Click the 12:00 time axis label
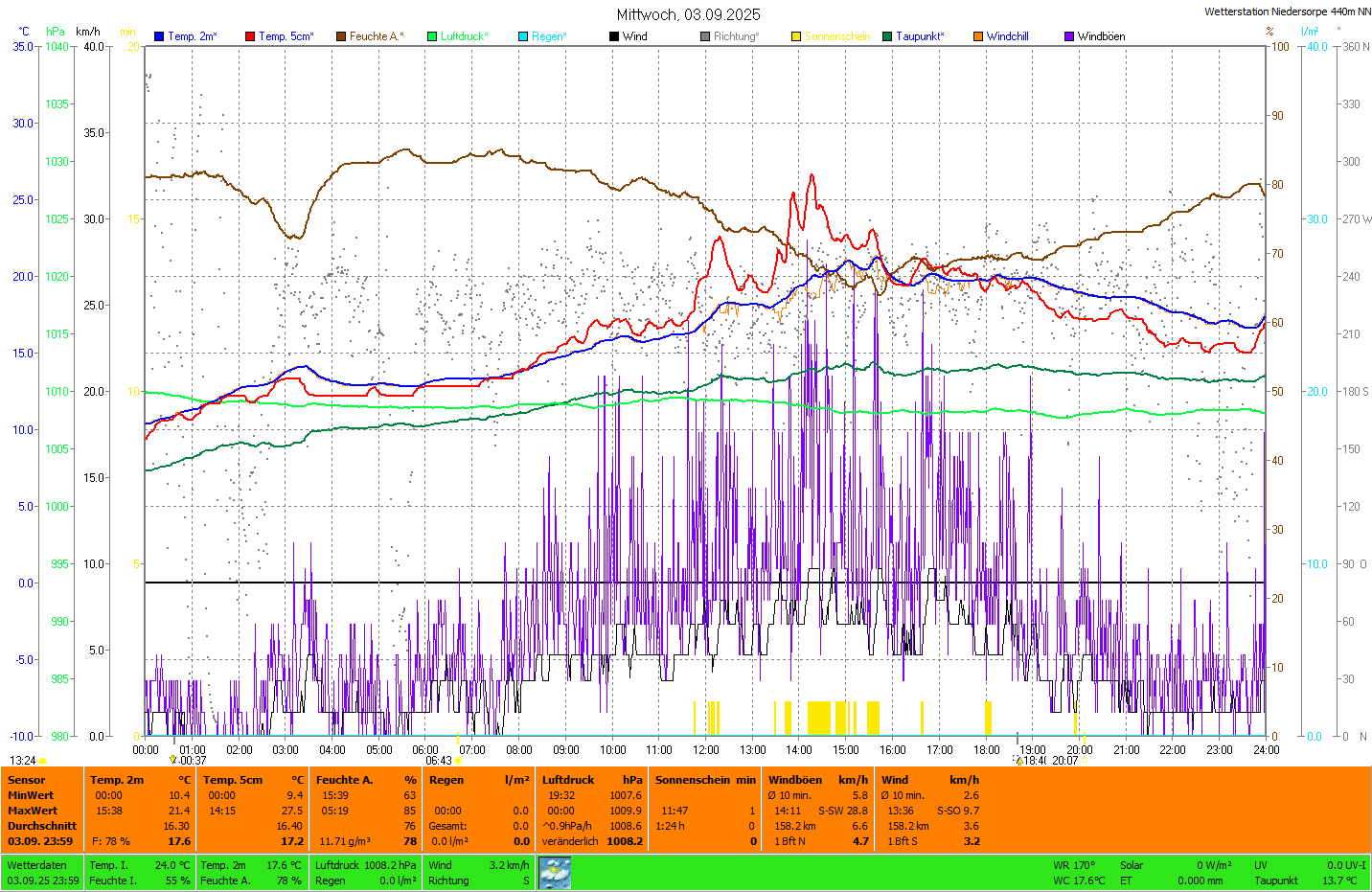 [706, 750]
